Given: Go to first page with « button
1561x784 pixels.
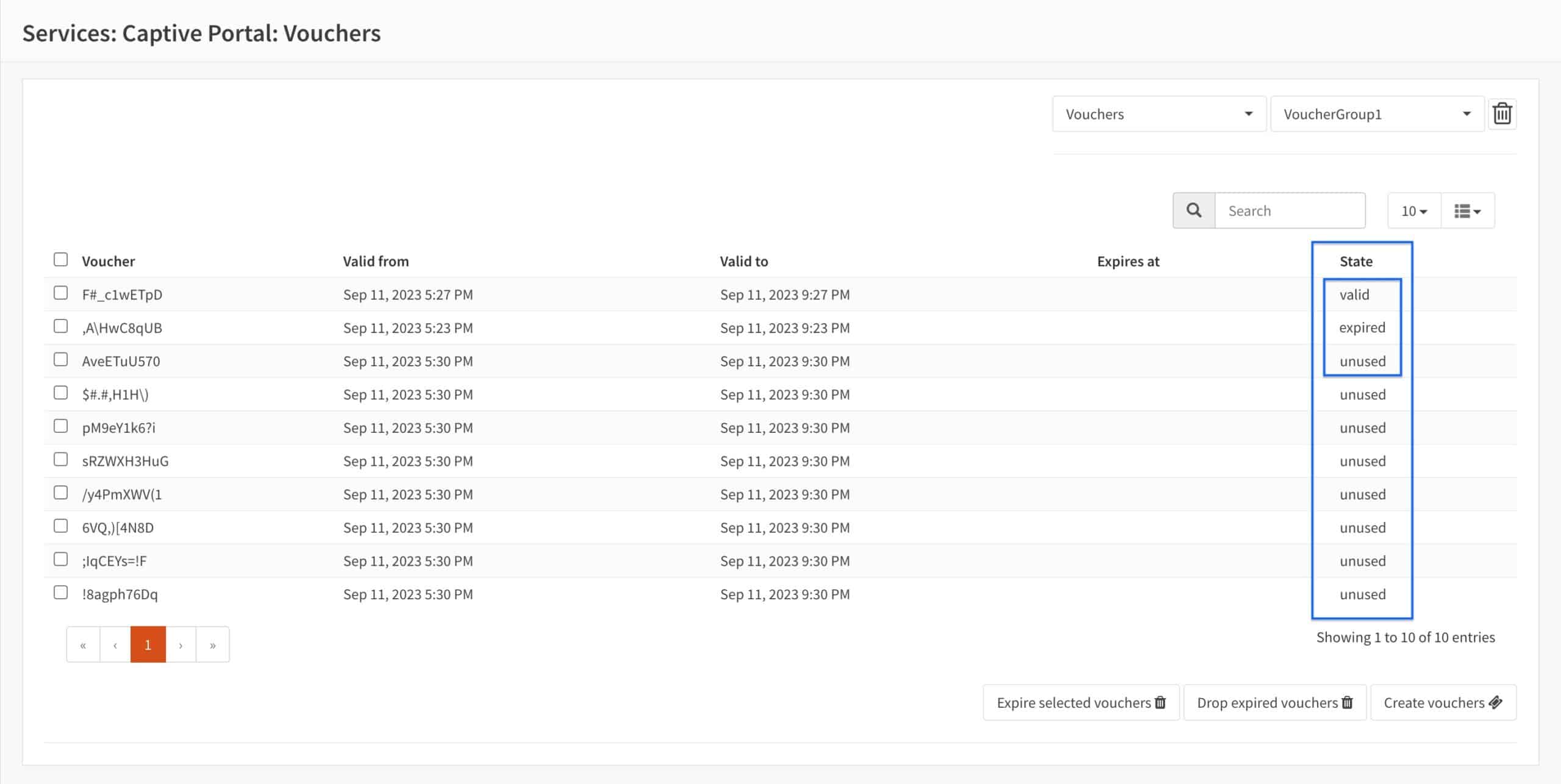Looking at the screenshot, I should coord(83,644).
